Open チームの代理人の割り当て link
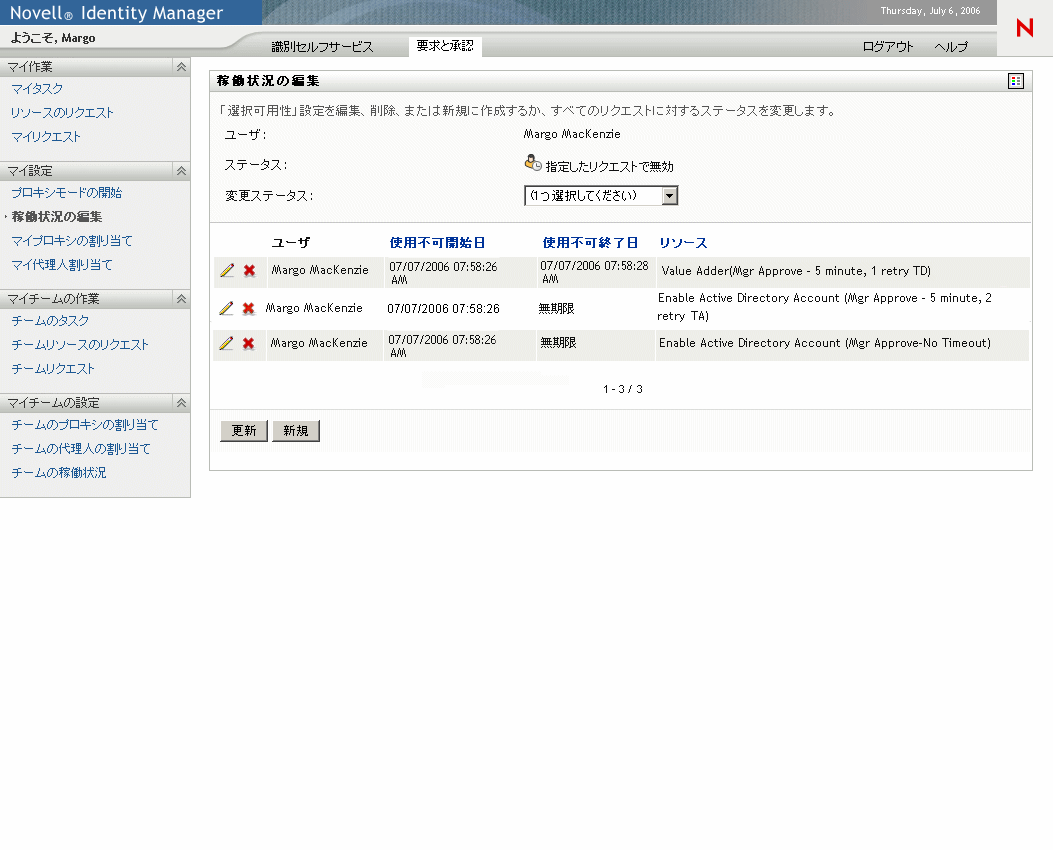The height and width of the screenshot is (850, 1053). pos(81,449)
